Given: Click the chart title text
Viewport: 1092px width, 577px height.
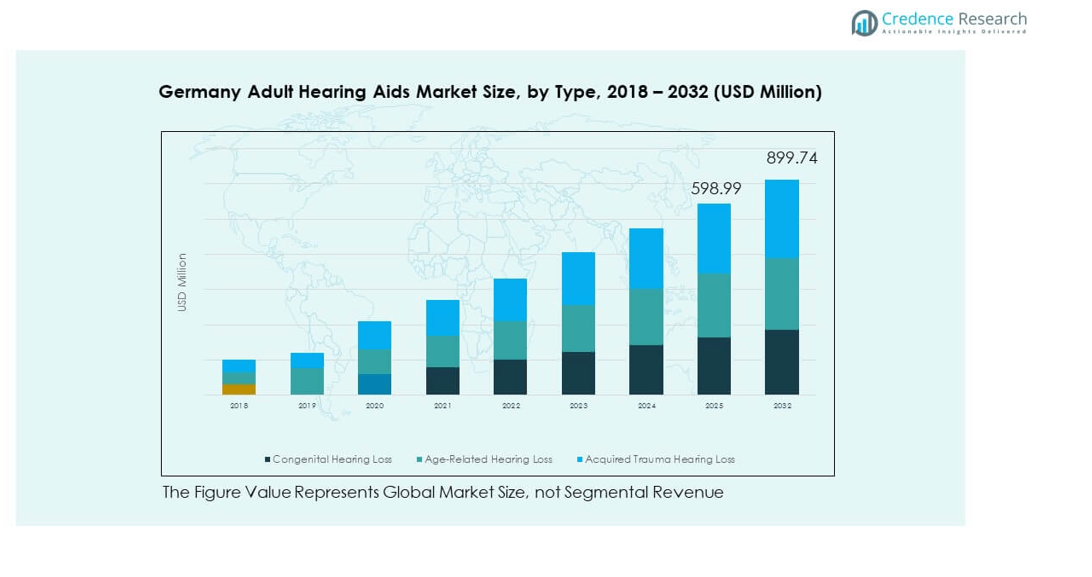Looking at the screenshot, I should pyautogui.click(x=490, y=92).
